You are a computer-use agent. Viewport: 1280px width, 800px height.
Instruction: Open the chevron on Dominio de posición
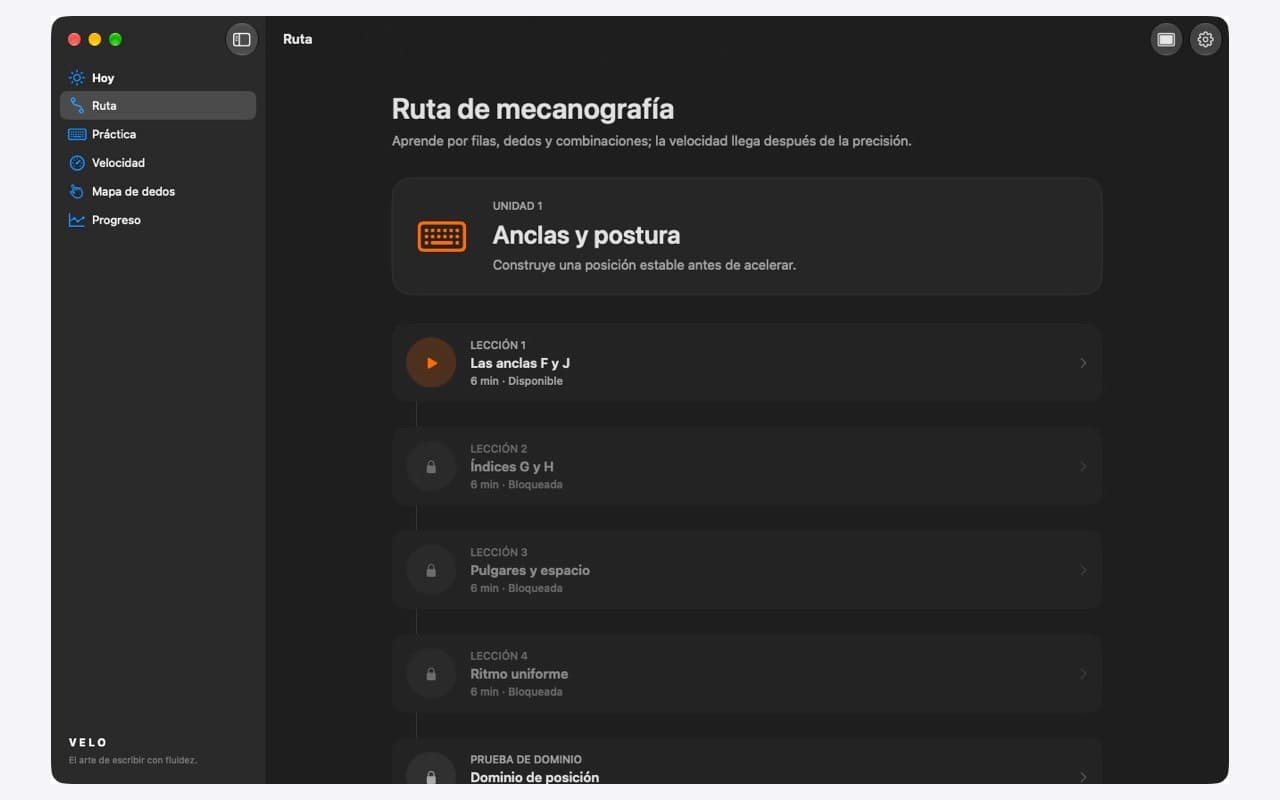point(1083,777)
